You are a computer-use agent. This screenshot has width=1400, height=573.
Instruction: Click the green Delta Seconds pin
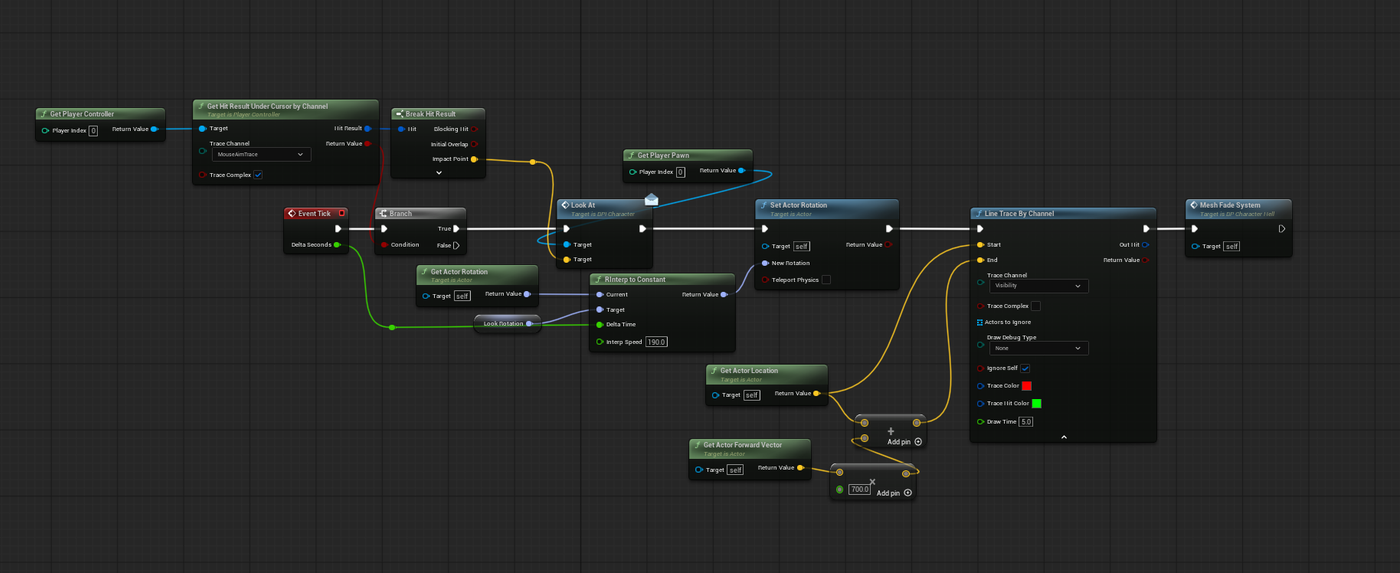(337, 244)
